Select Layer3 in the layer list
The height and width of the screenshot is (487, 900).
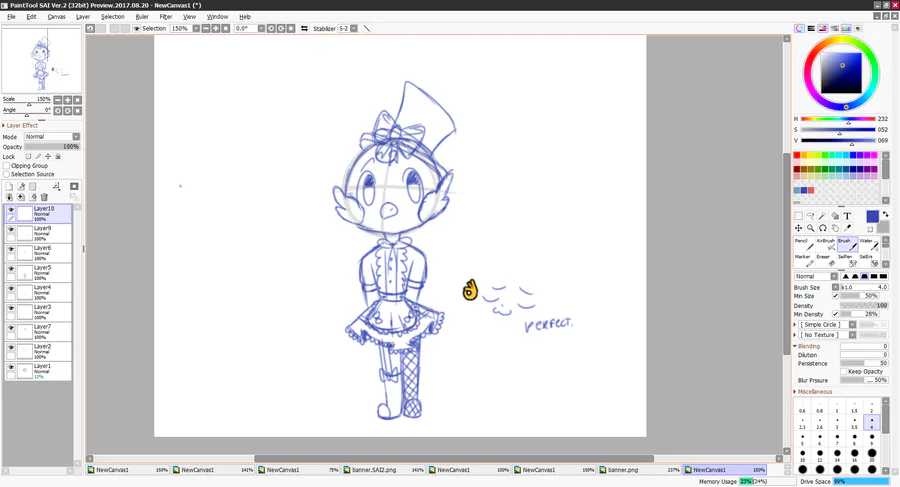coord(38,312)
